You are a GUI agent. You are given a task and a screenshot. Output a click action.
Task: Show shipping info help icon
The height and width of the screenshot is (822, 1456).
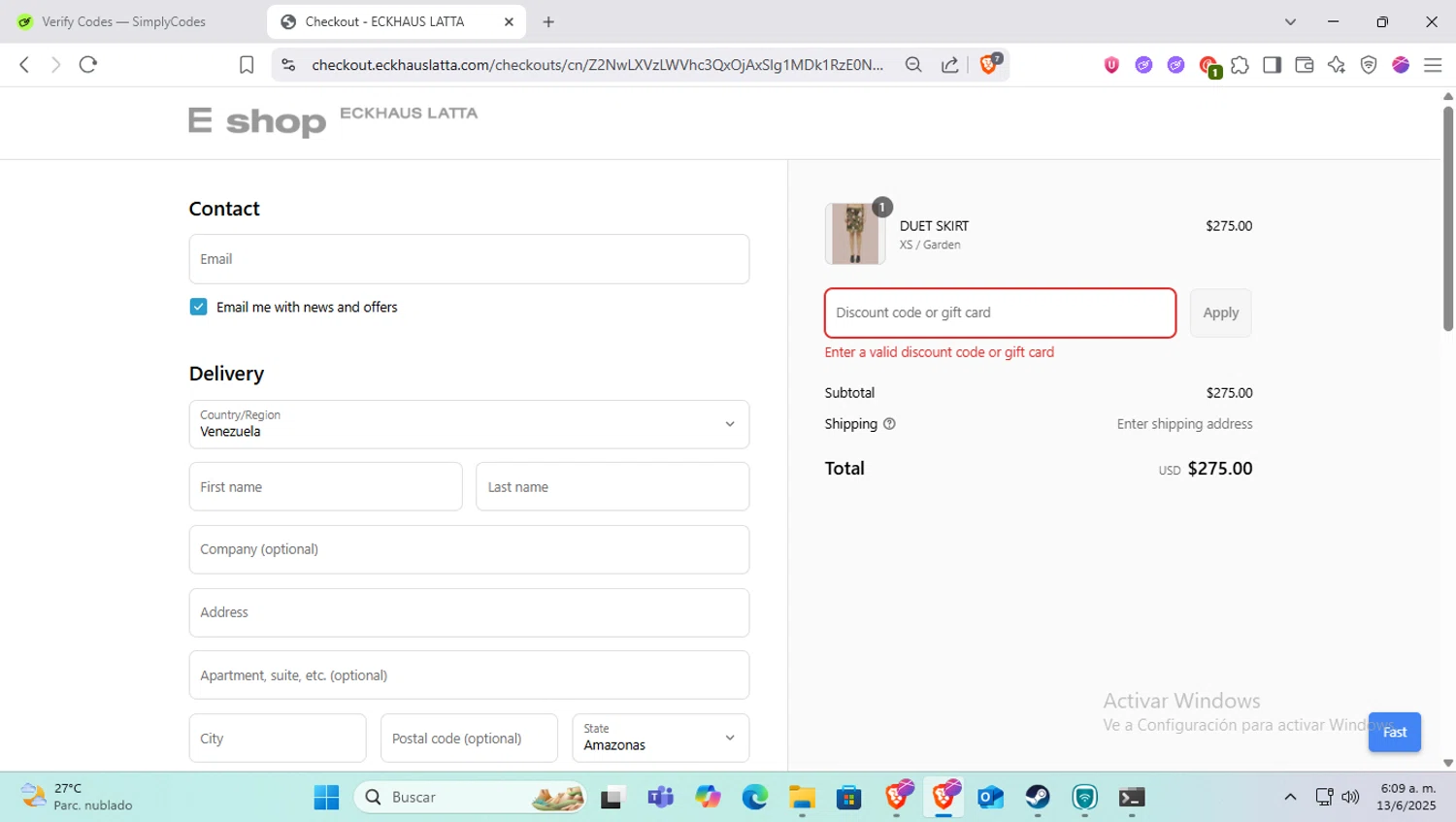[889, 424]
